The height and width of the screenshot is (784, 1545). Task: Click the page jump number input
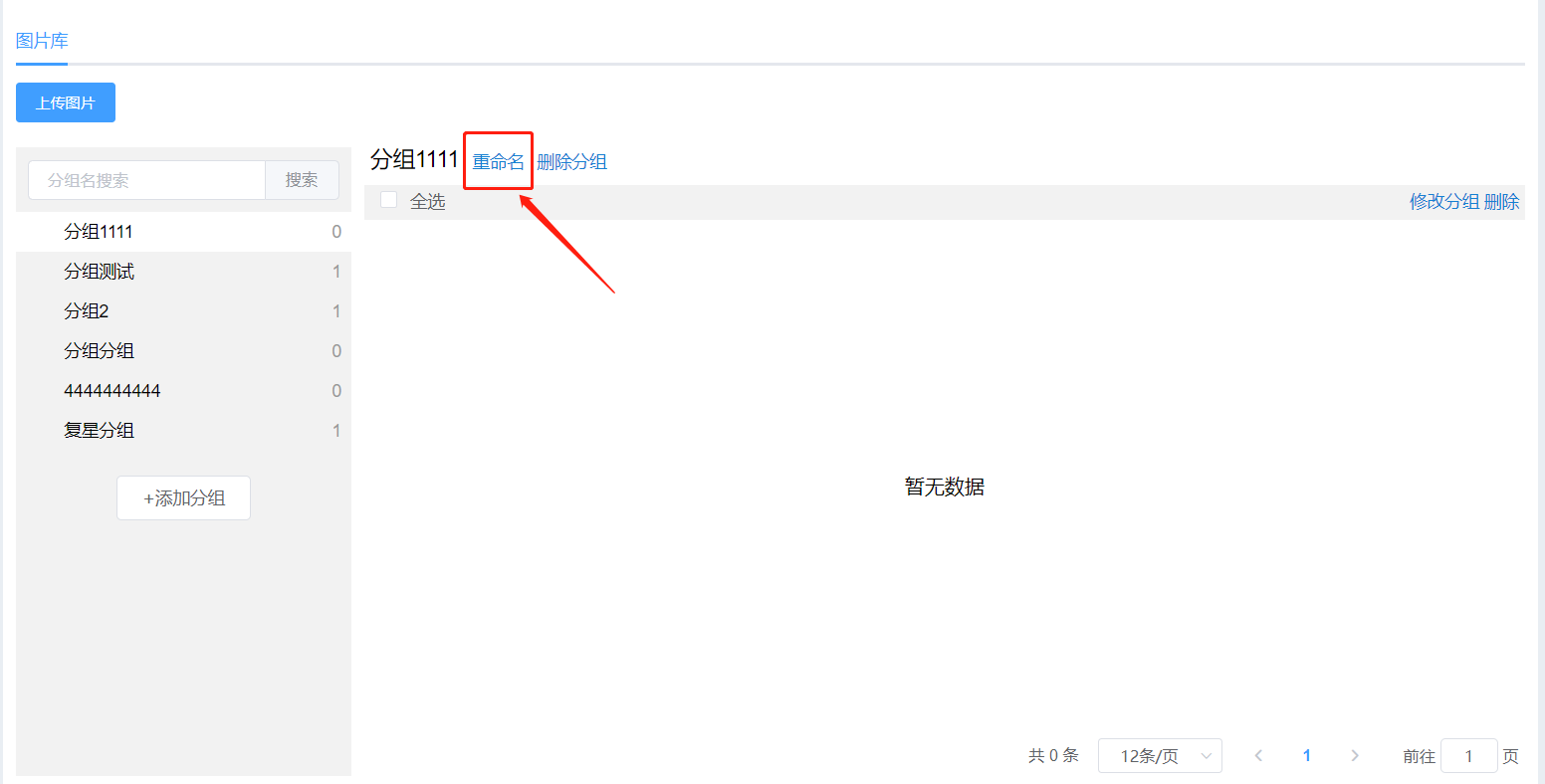[x=1468, y=756]
